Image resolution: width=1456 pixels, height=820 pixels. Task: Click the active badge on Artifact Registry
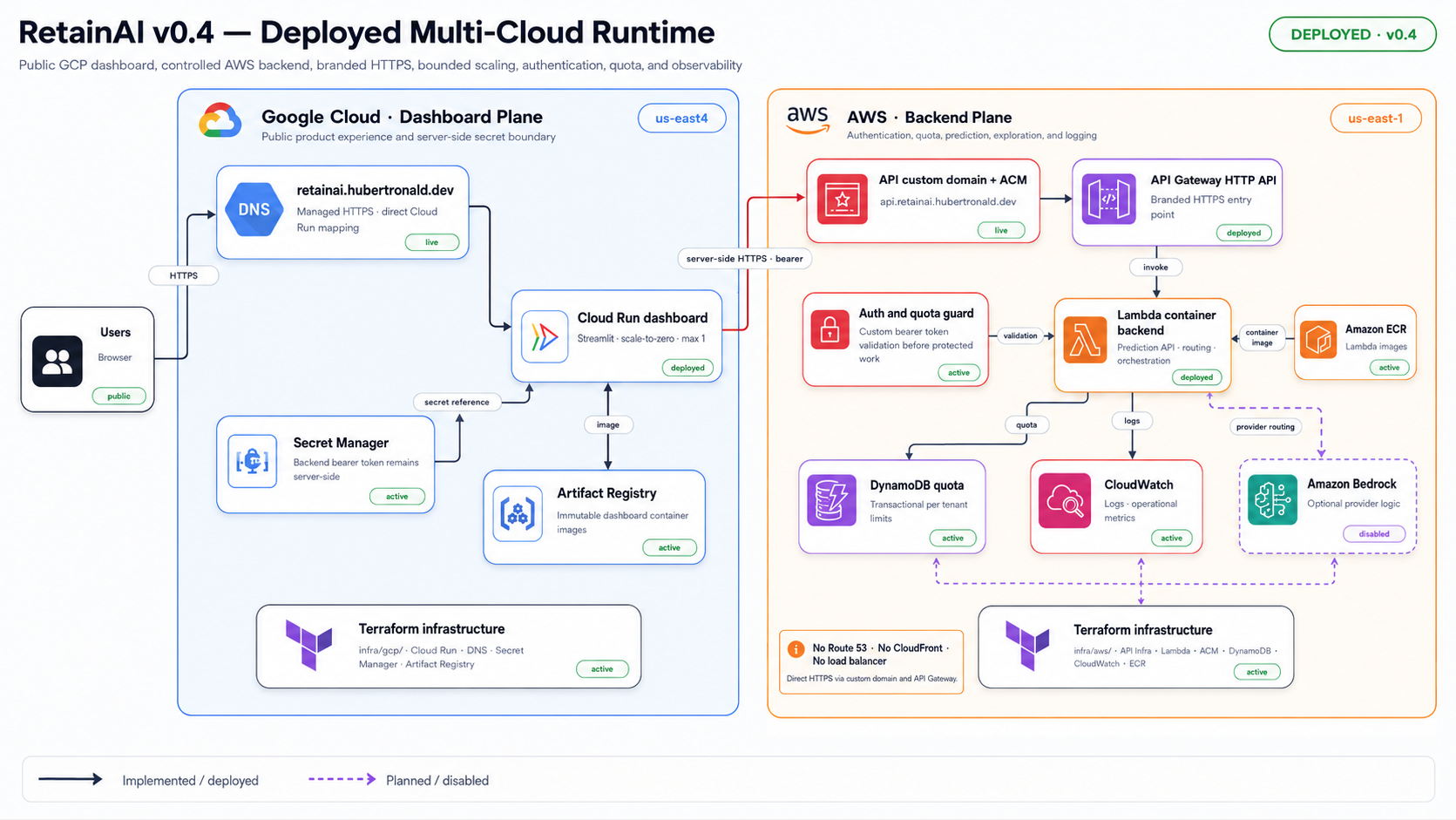[669, 547]
